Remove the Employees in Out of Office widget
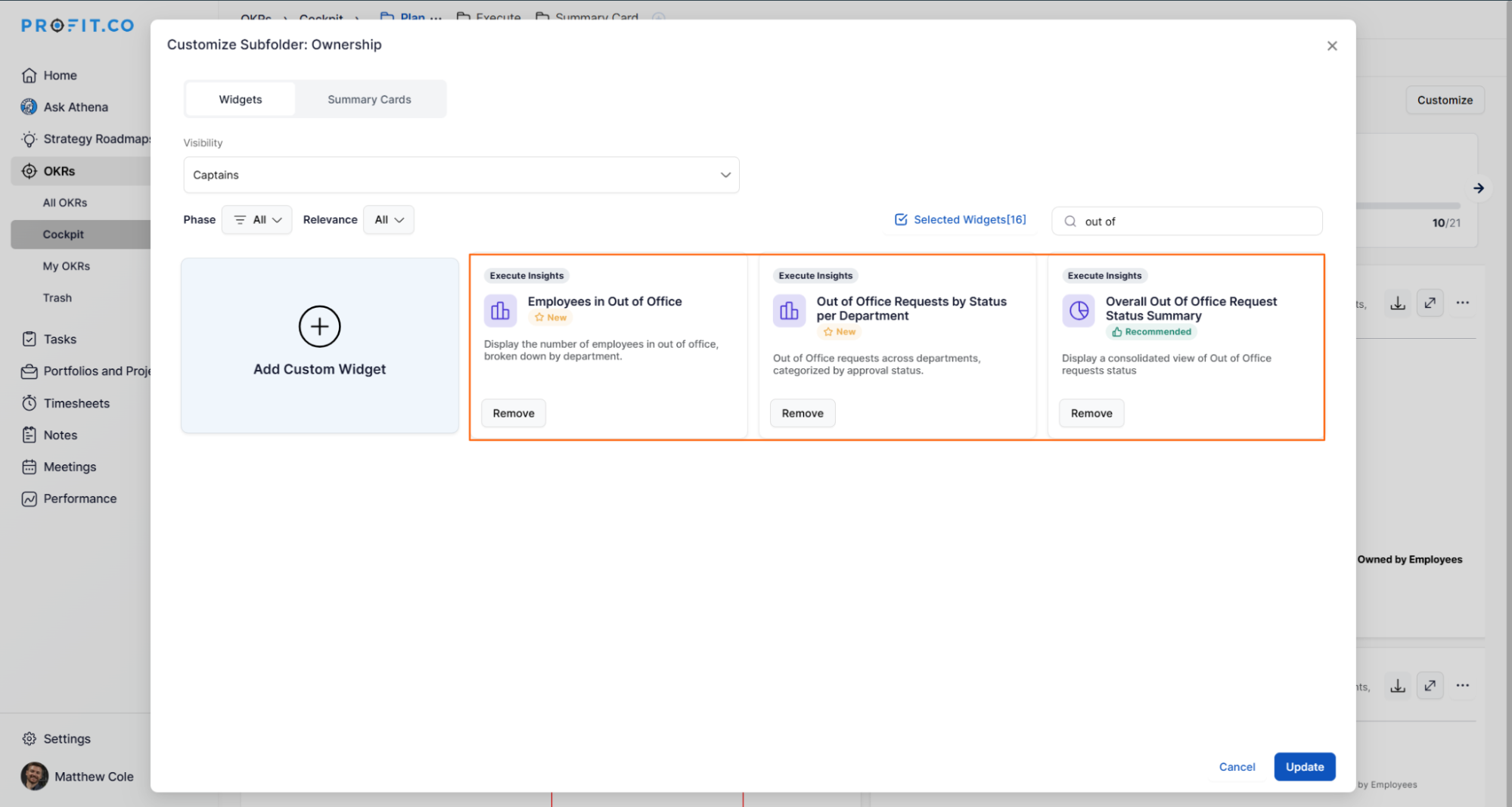Screen dimensions: 1512x807 [x=513, y=413]
